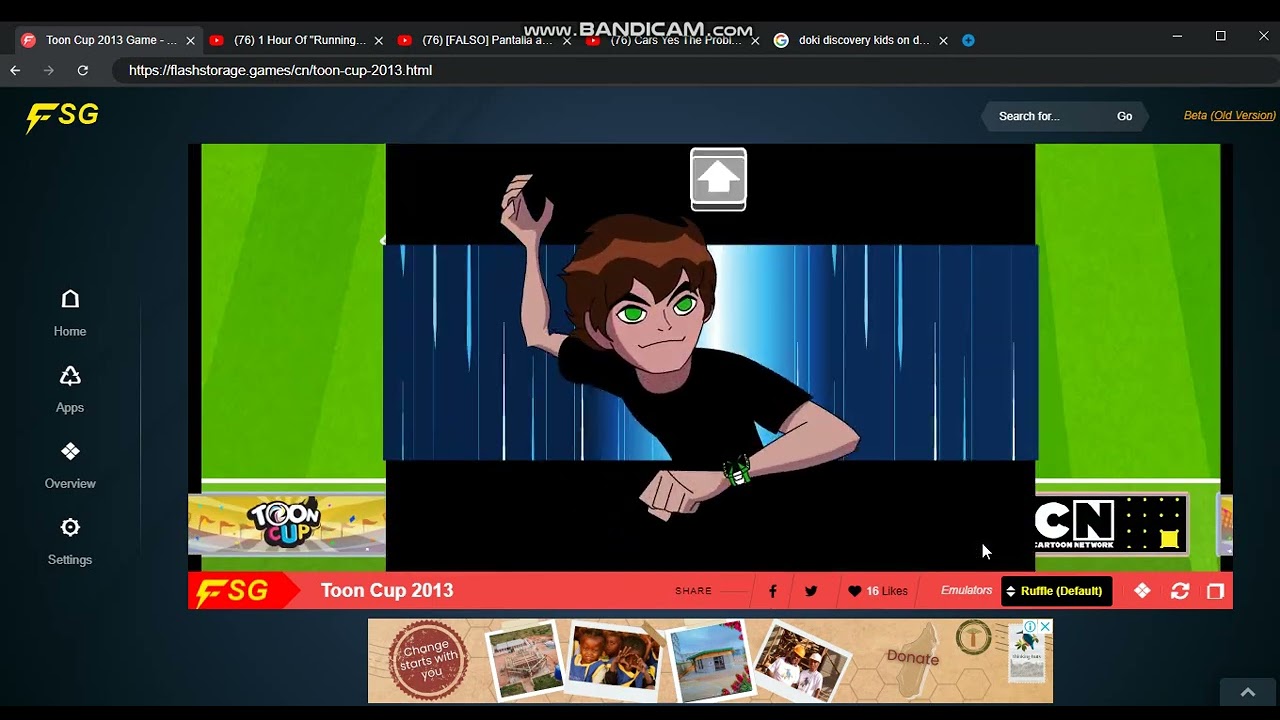Click the SHARE label
The height and width of the screenshot is (720, 1280).
point(693,591)
